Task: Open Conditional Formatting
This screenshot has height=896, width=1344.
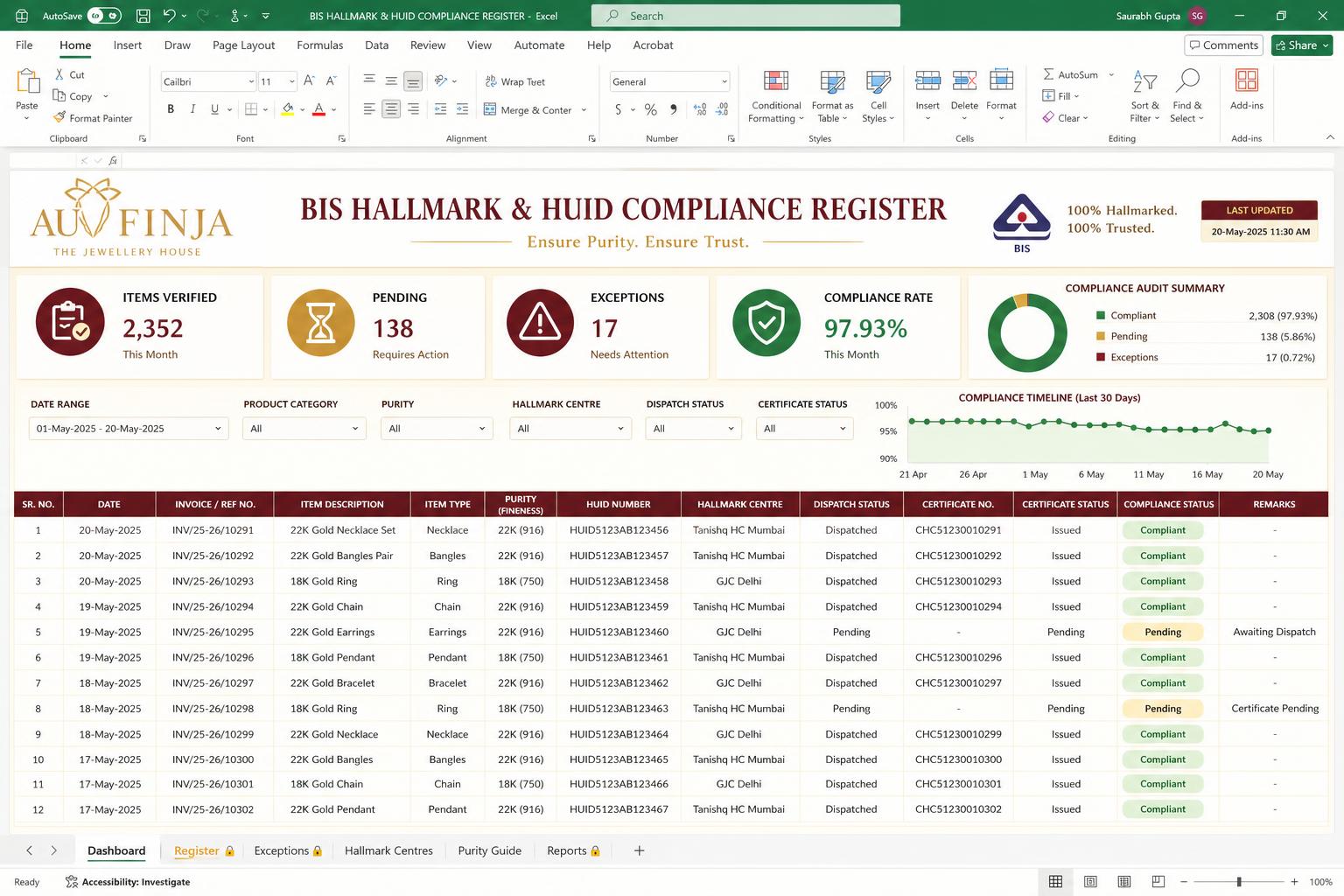Action: tap(776, 96)
